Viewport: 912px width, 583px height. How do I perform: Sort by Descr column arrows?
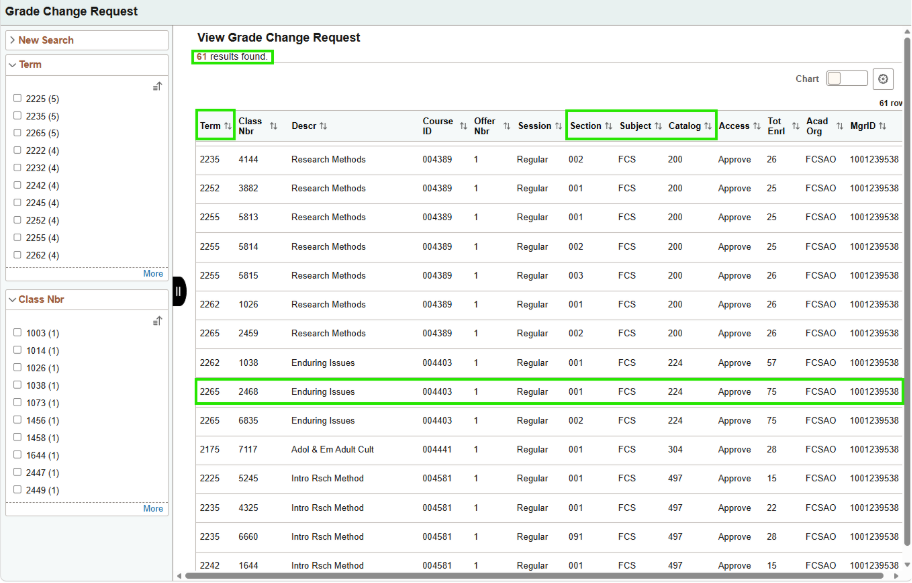[323, 126]
